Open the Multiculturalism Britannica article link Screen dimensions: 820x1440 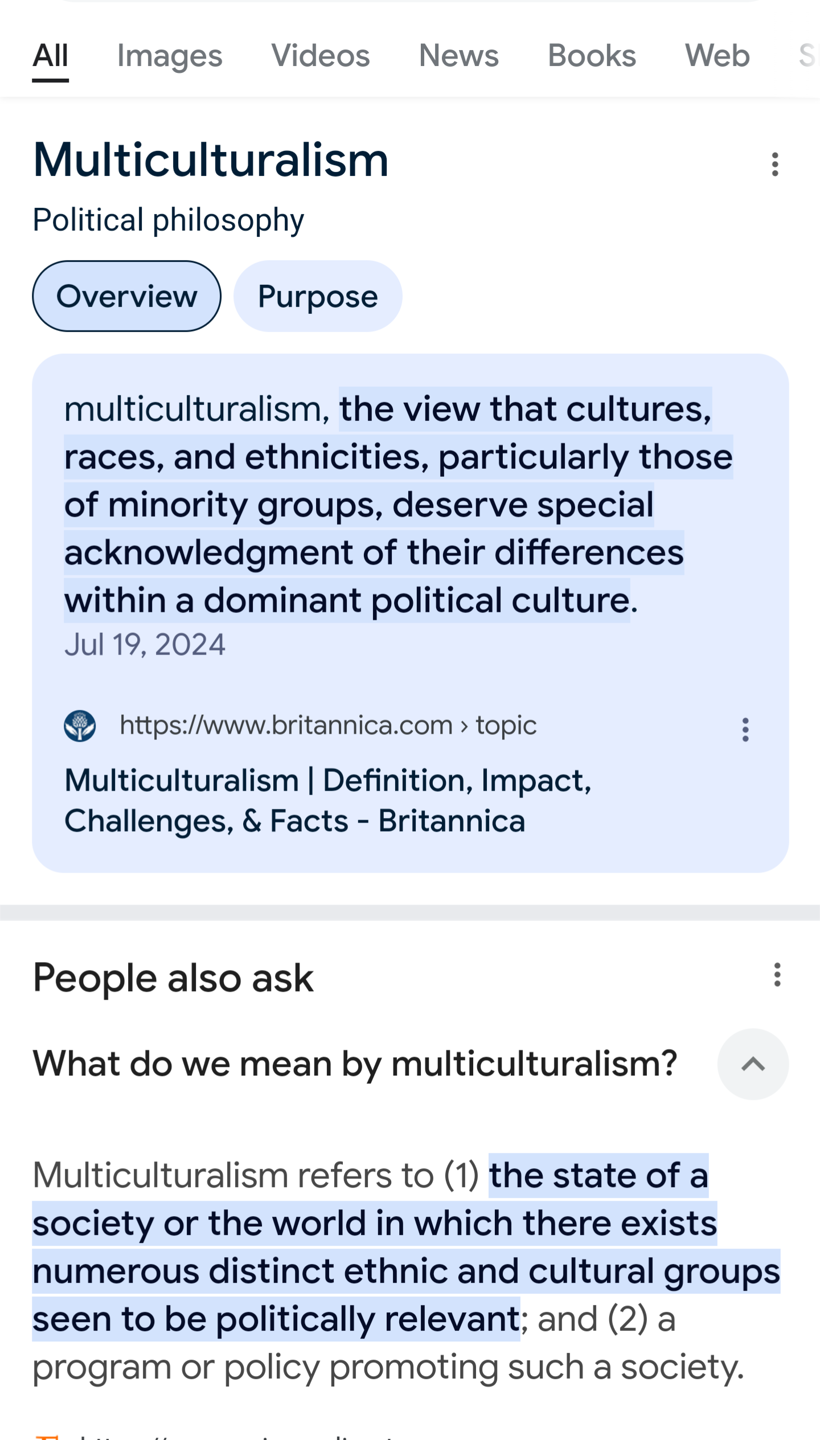click(x=328, y=800)
